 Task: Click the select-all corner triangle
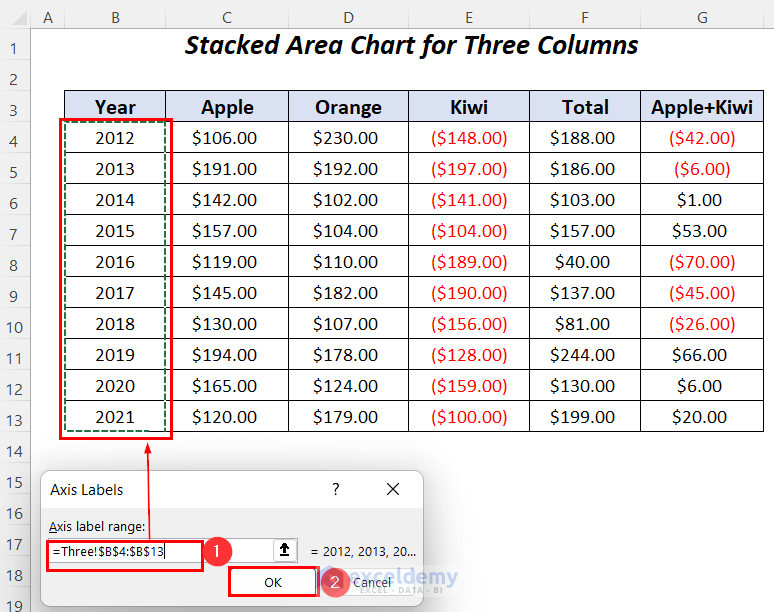[x=16, y=17]
